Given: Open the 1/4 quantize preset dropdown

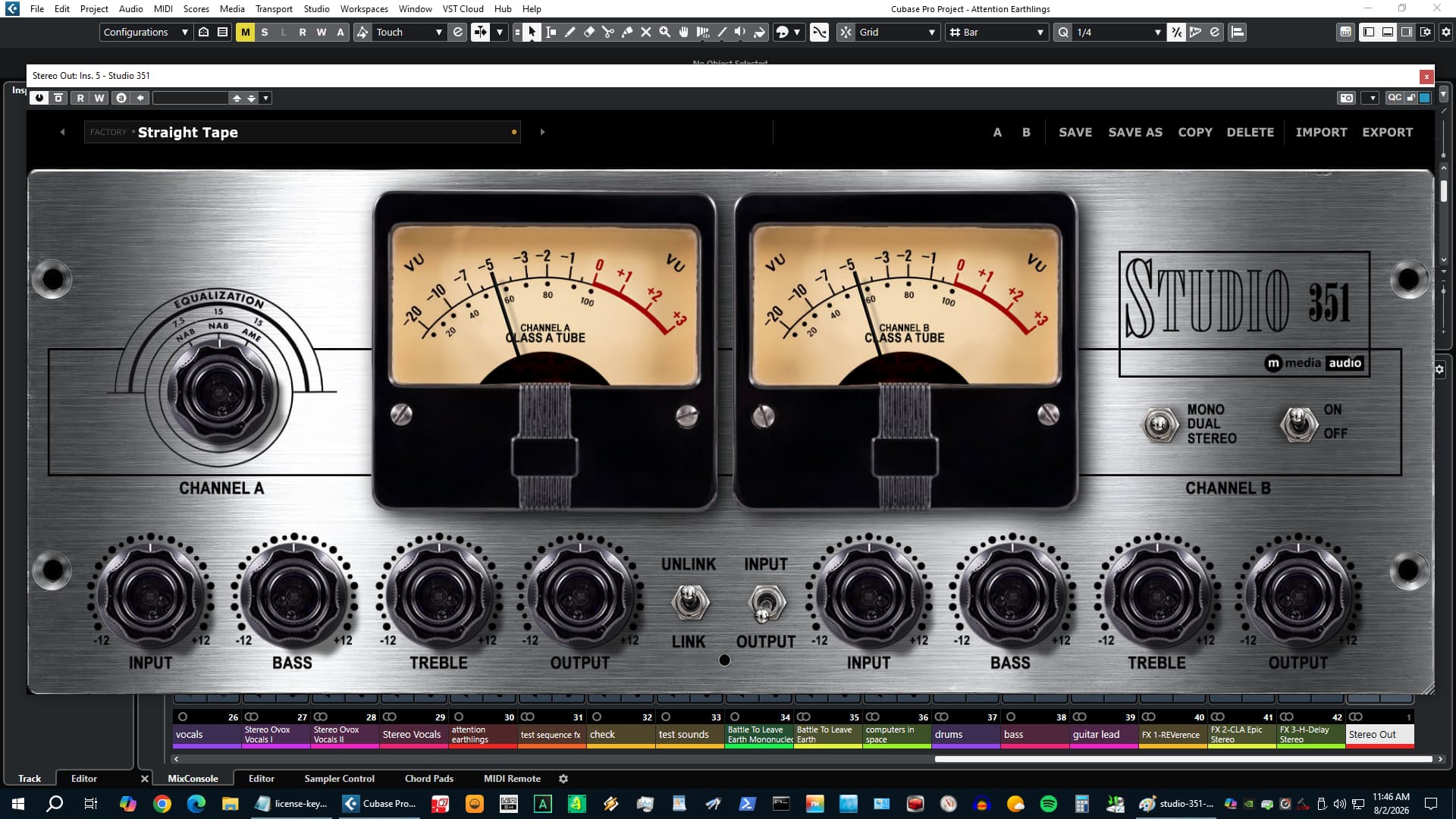Looking at the screenshot, I should click(1119, 32).
